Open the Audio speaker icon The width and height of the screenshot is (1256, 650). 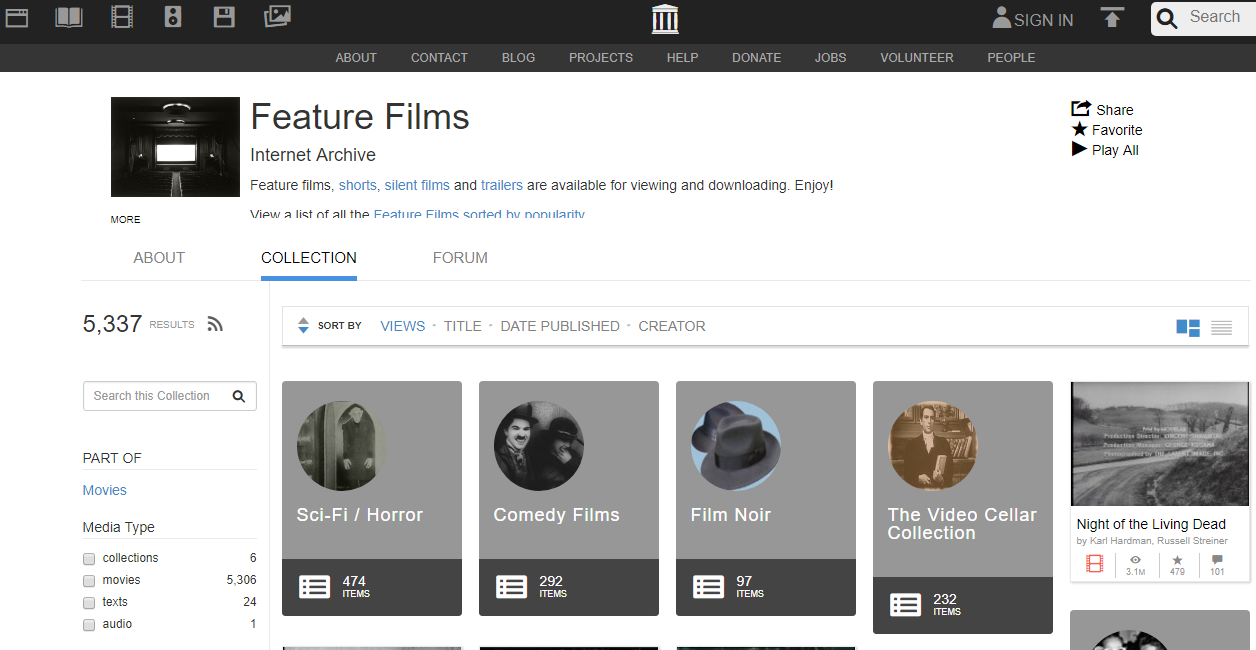point(173,16)
